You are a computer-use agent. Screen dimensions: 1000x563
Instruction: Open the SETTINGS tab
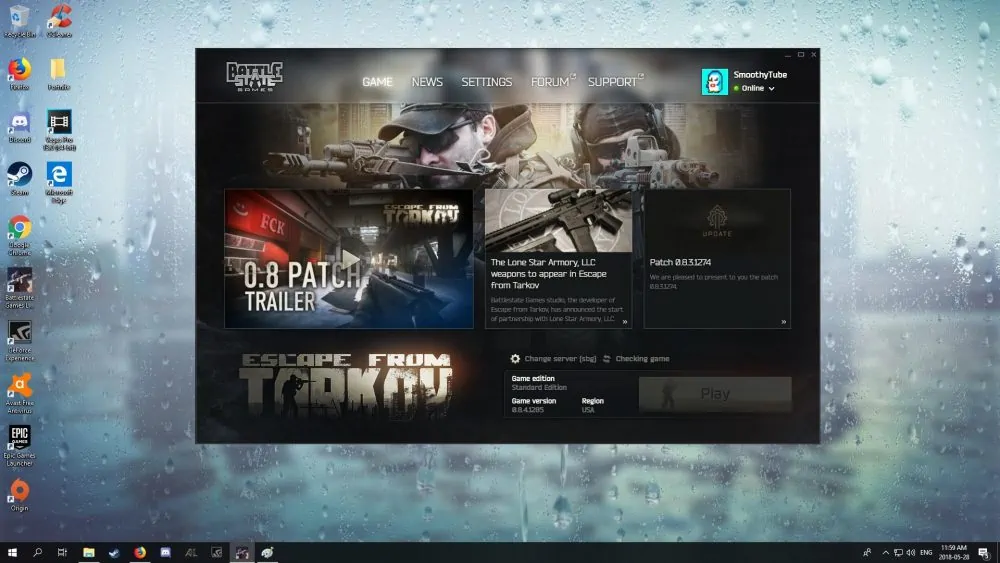click(487, 82)
